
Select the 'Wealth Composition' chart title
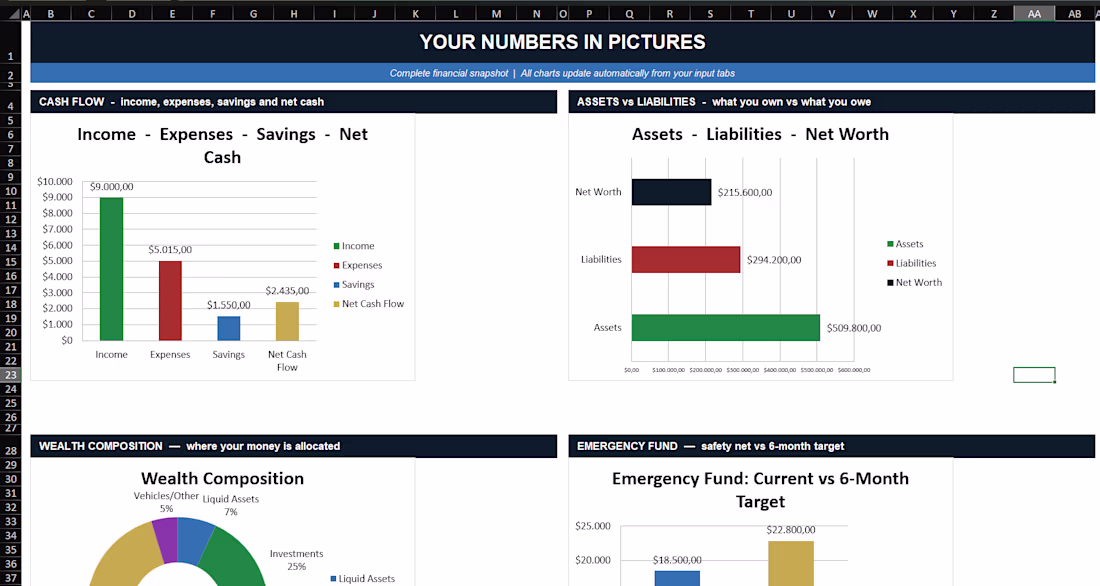pos(222,479)
